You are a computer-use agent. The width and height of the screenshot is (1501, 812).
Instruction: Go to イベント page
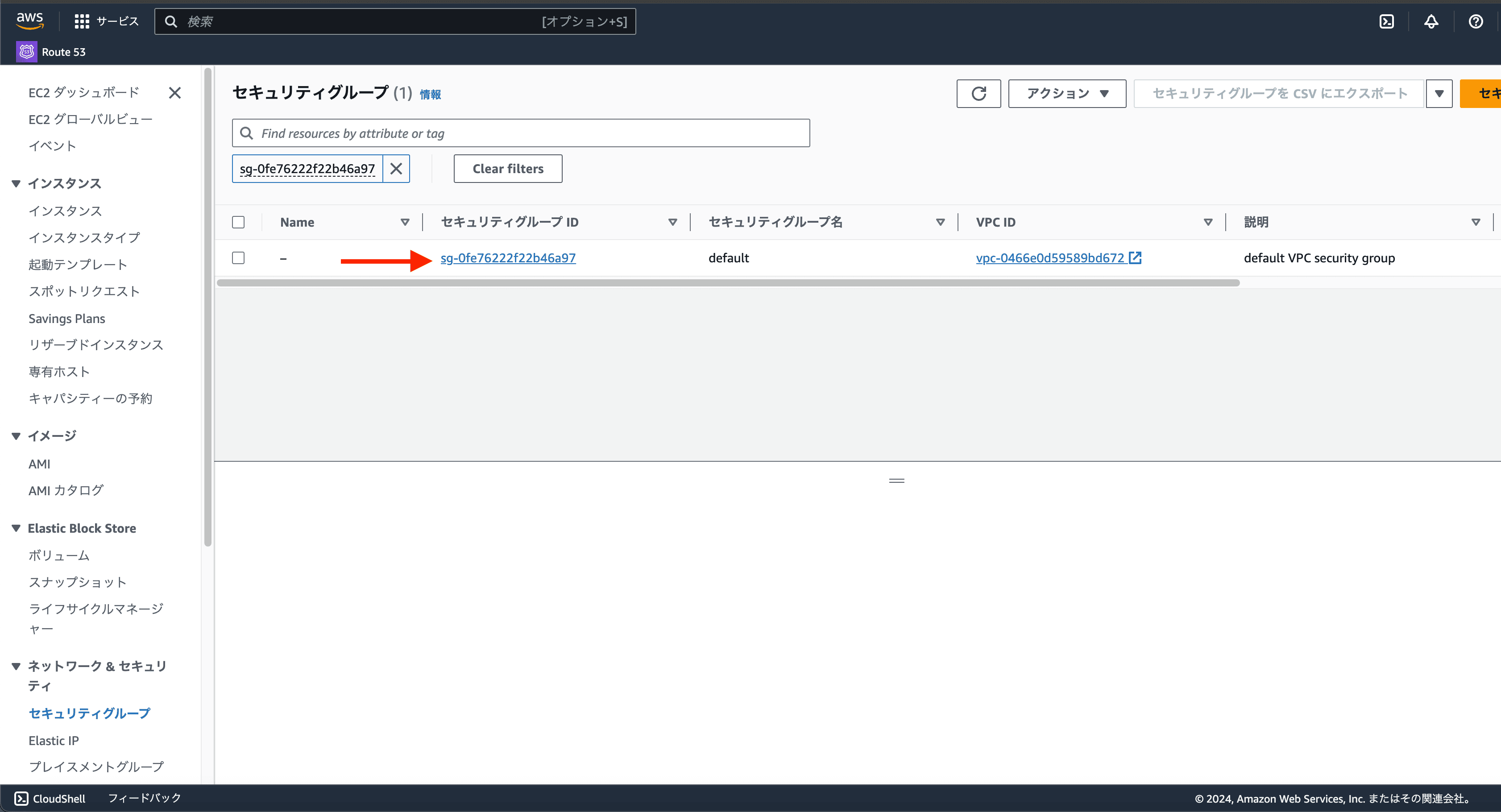(x=53, y=145)
